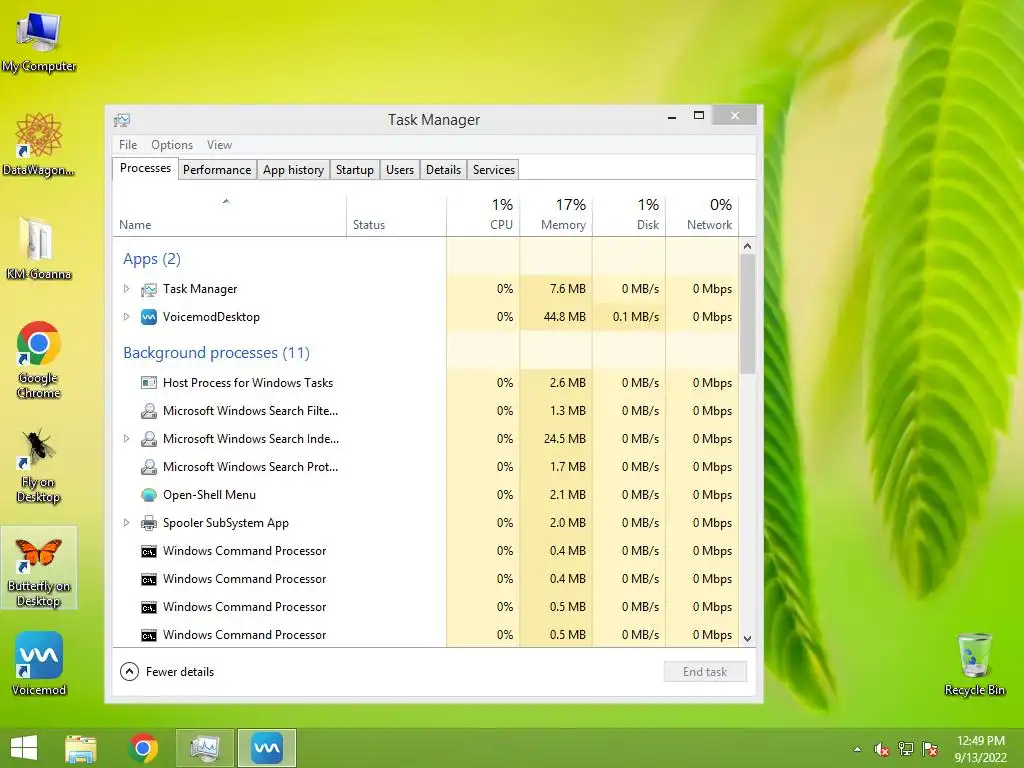Click the Open-Shell Menu process icon
Image resolution: width=1024 pixels, height=768 pixels.
(x=149, y=495)
